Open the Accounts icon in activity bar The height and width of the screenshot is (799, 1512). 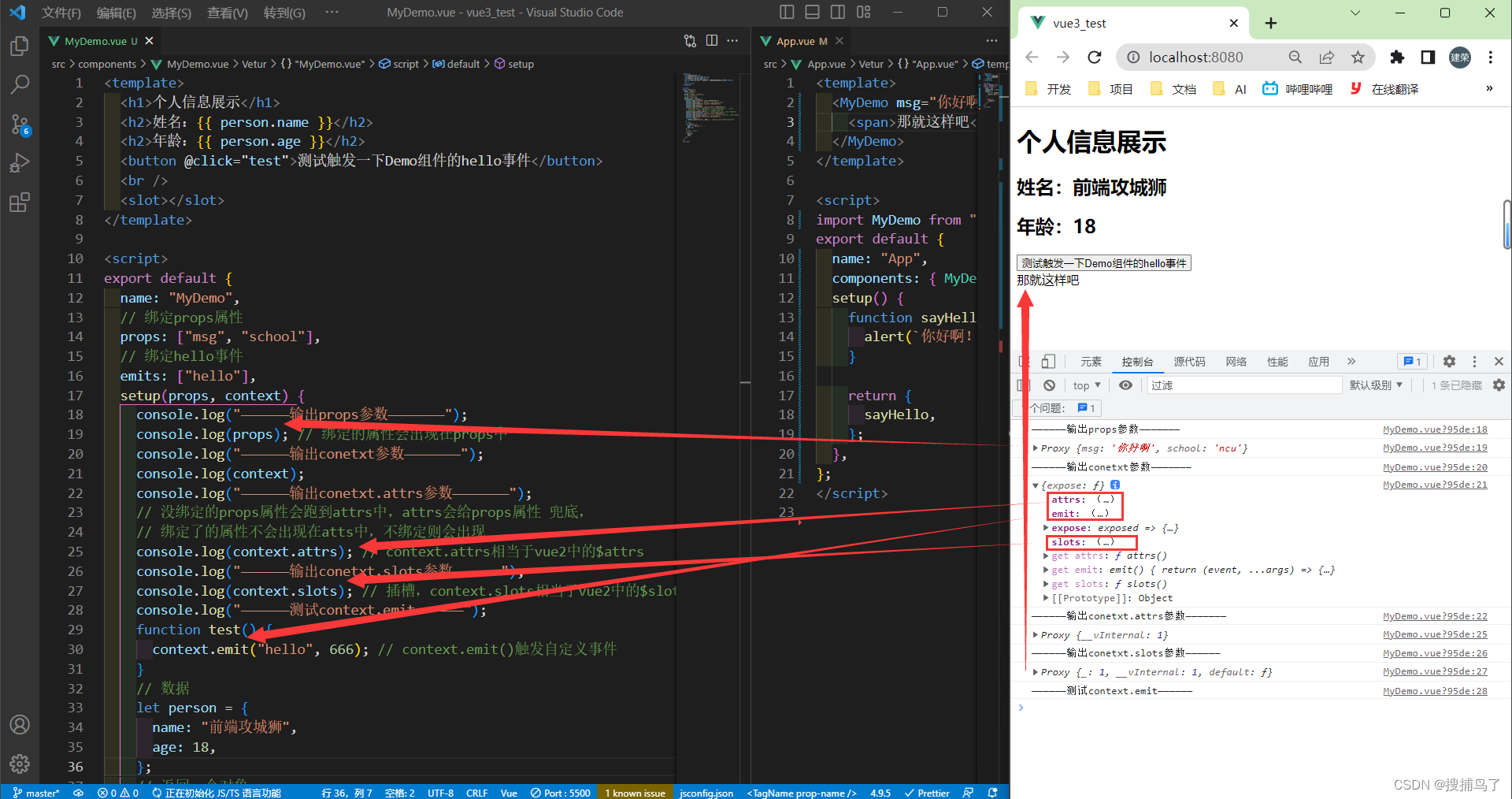20,725
